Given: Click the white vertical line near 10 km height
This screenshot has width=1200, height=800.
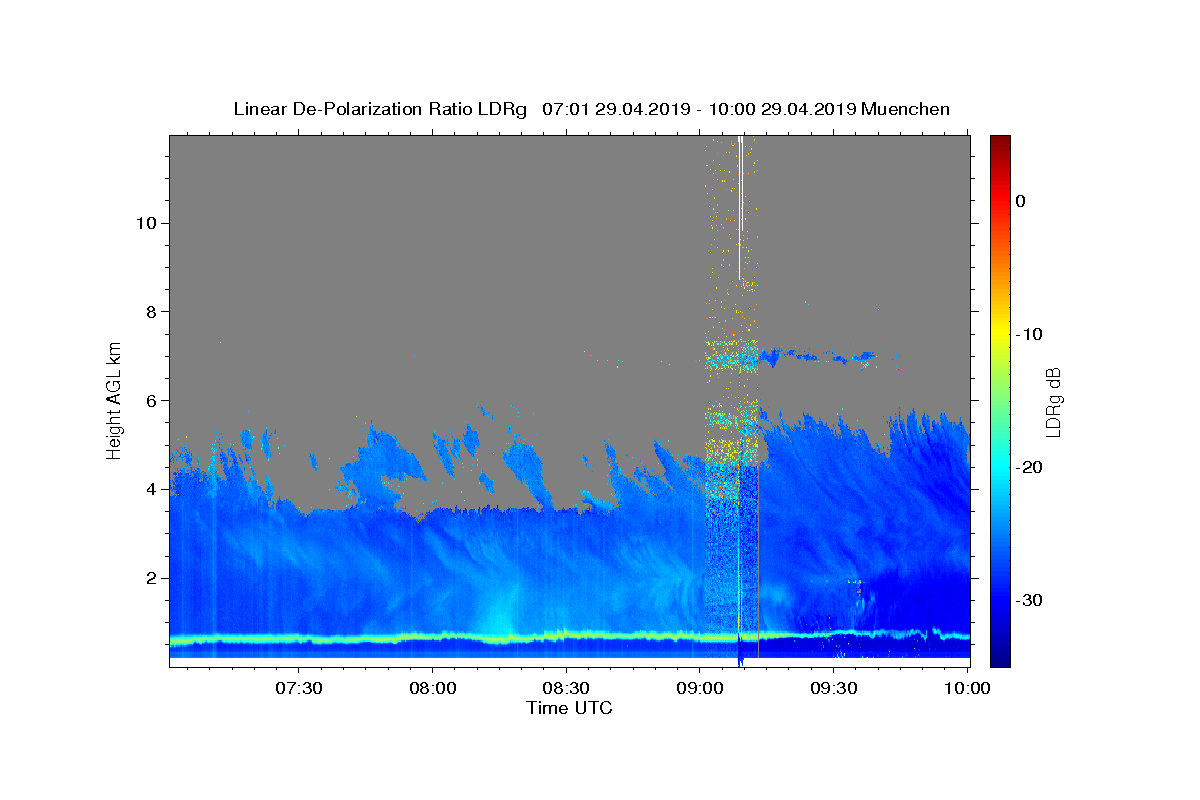Looking at the screenshot, I should 740,208.
